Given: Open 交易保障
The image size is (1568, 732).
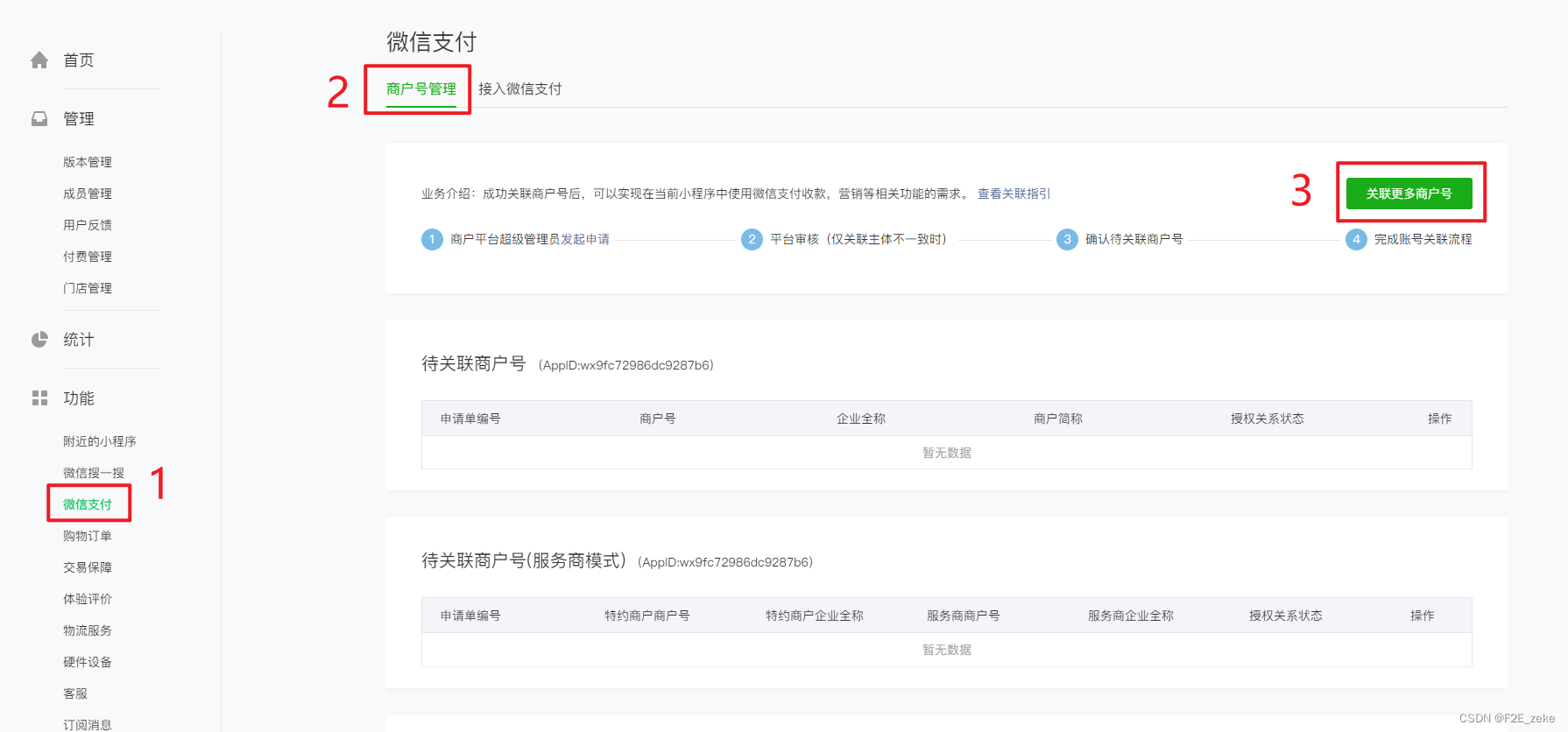Looking at the screenshot, I should tap(88, 567).
